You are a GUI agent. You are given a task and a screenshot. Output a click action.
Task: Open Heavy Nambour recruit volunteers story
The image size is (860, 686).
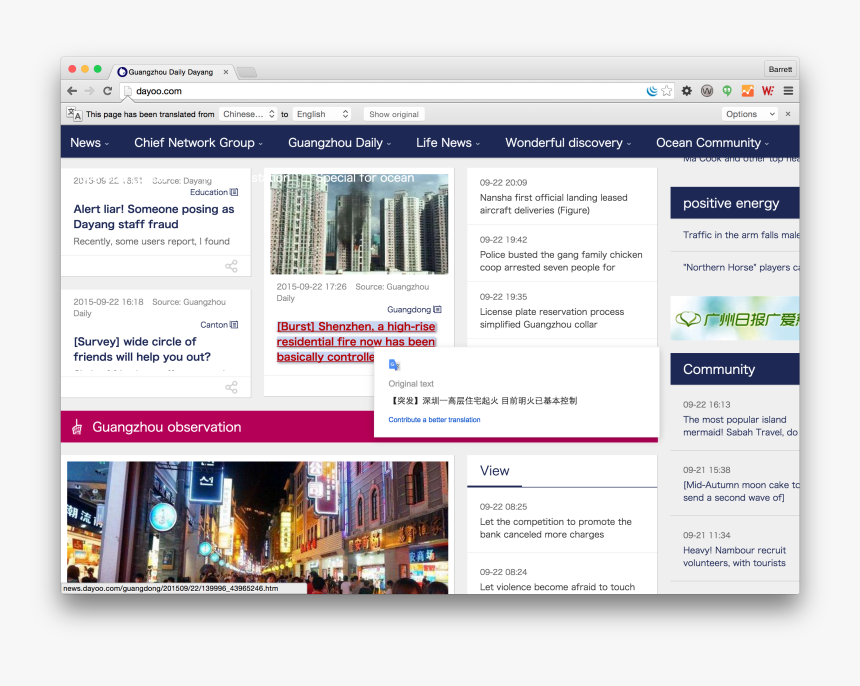[734, 557]
